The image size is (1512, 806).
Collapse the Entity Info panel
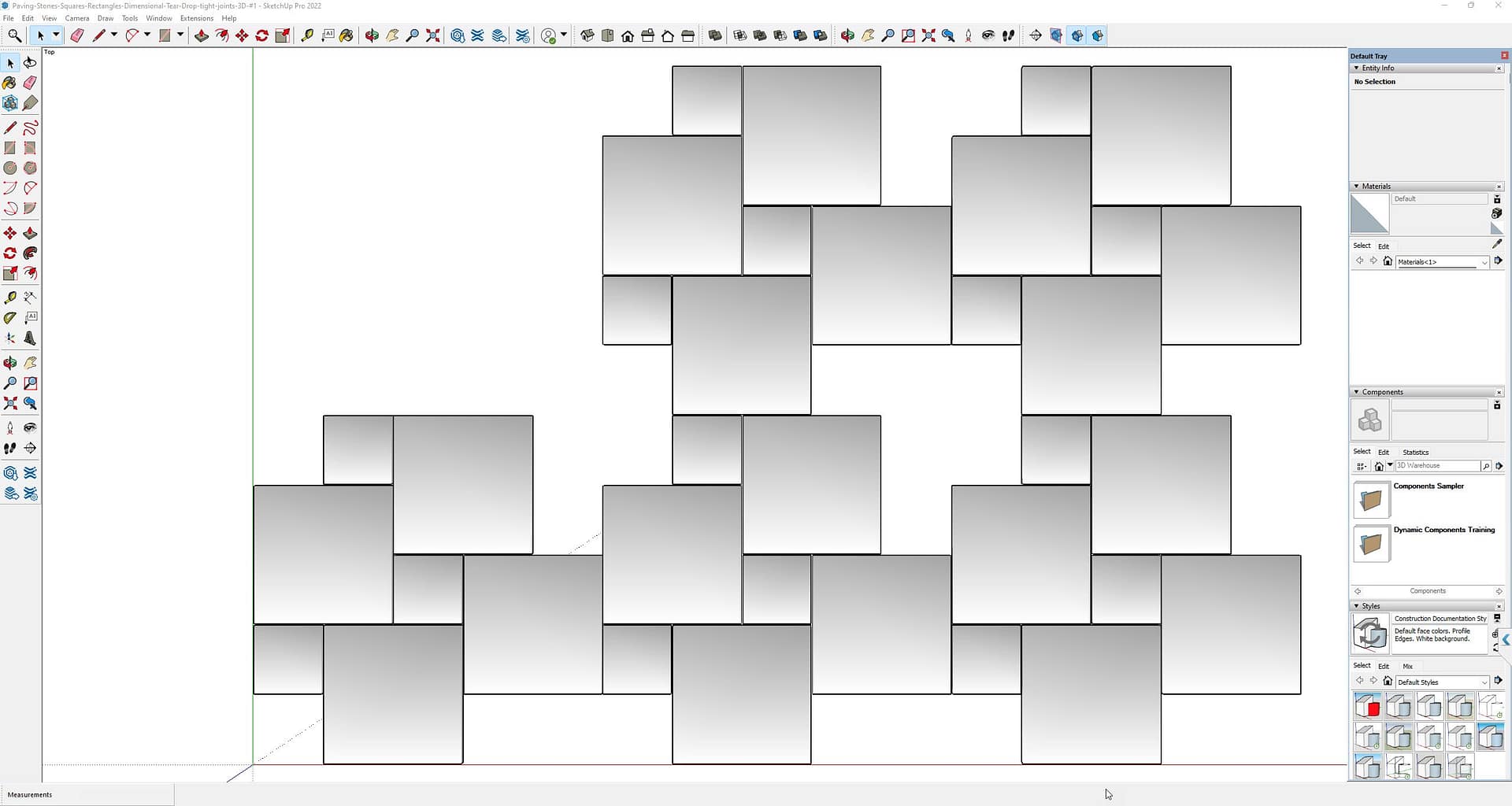coord(1356,68)
